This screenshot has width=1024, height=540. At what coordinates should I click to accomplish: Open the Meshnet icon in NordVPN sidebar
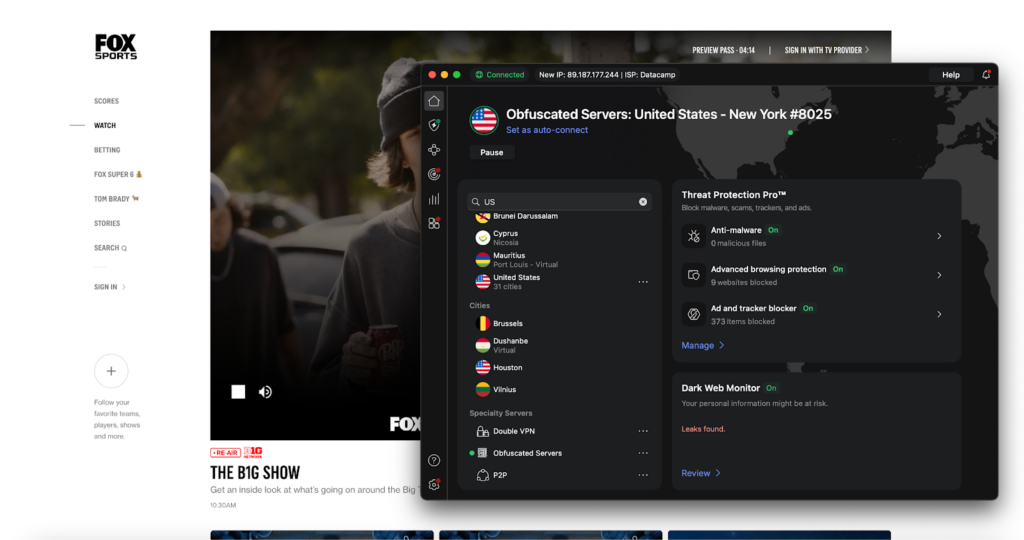tap(434, 150)
